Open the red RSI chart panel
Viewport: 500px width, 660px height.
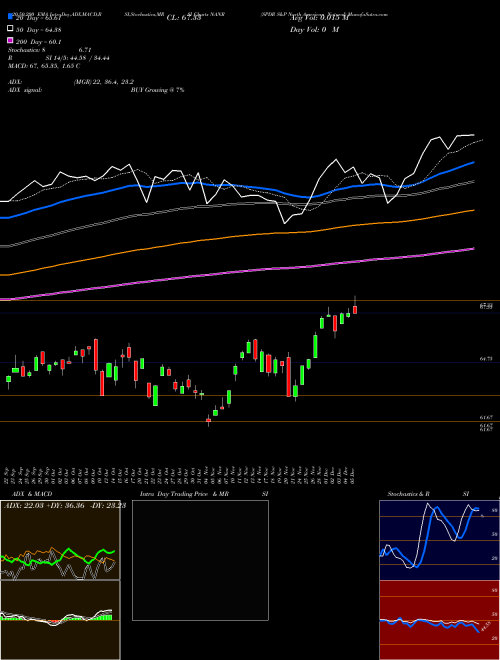coord(439,620)
